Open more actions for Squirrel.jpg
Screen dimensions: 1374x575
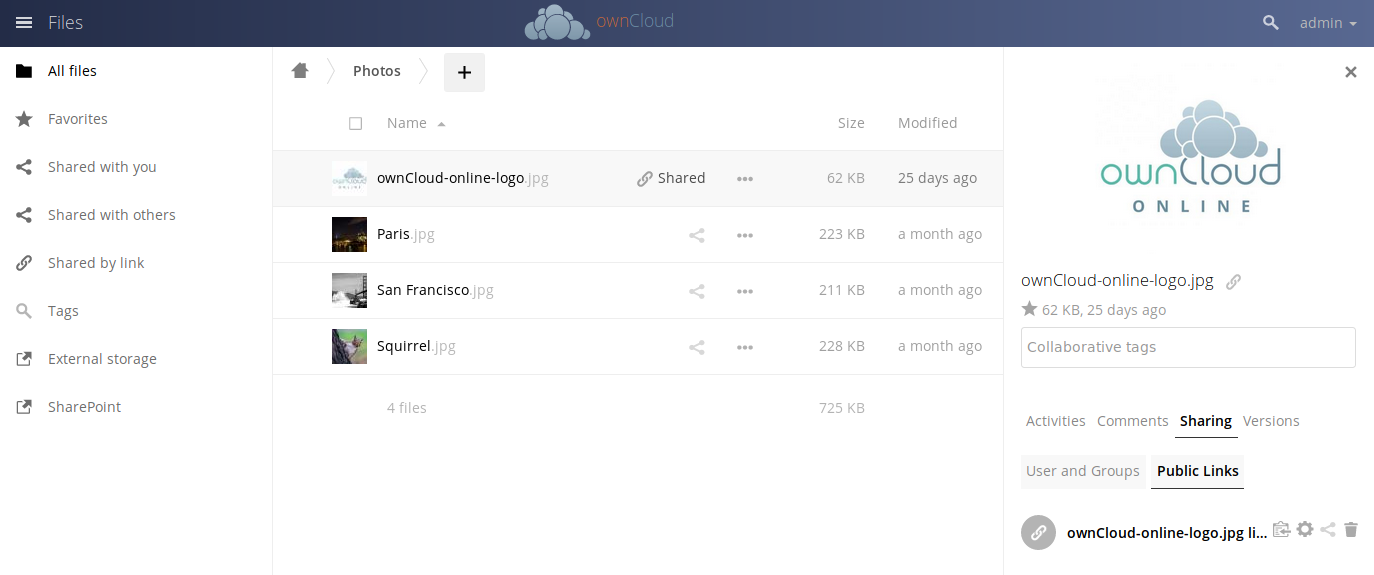click(x=745, y=347)
